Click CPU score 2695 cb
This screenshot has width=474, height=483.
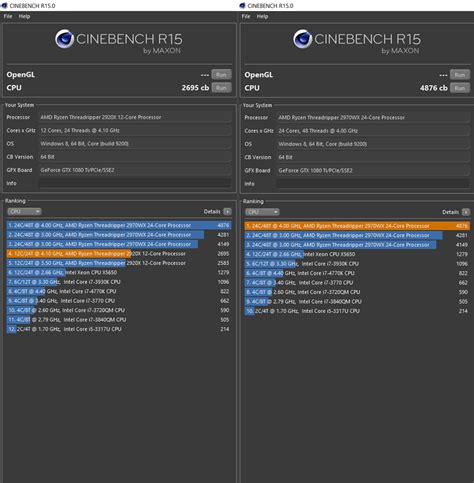pos(195,88)
